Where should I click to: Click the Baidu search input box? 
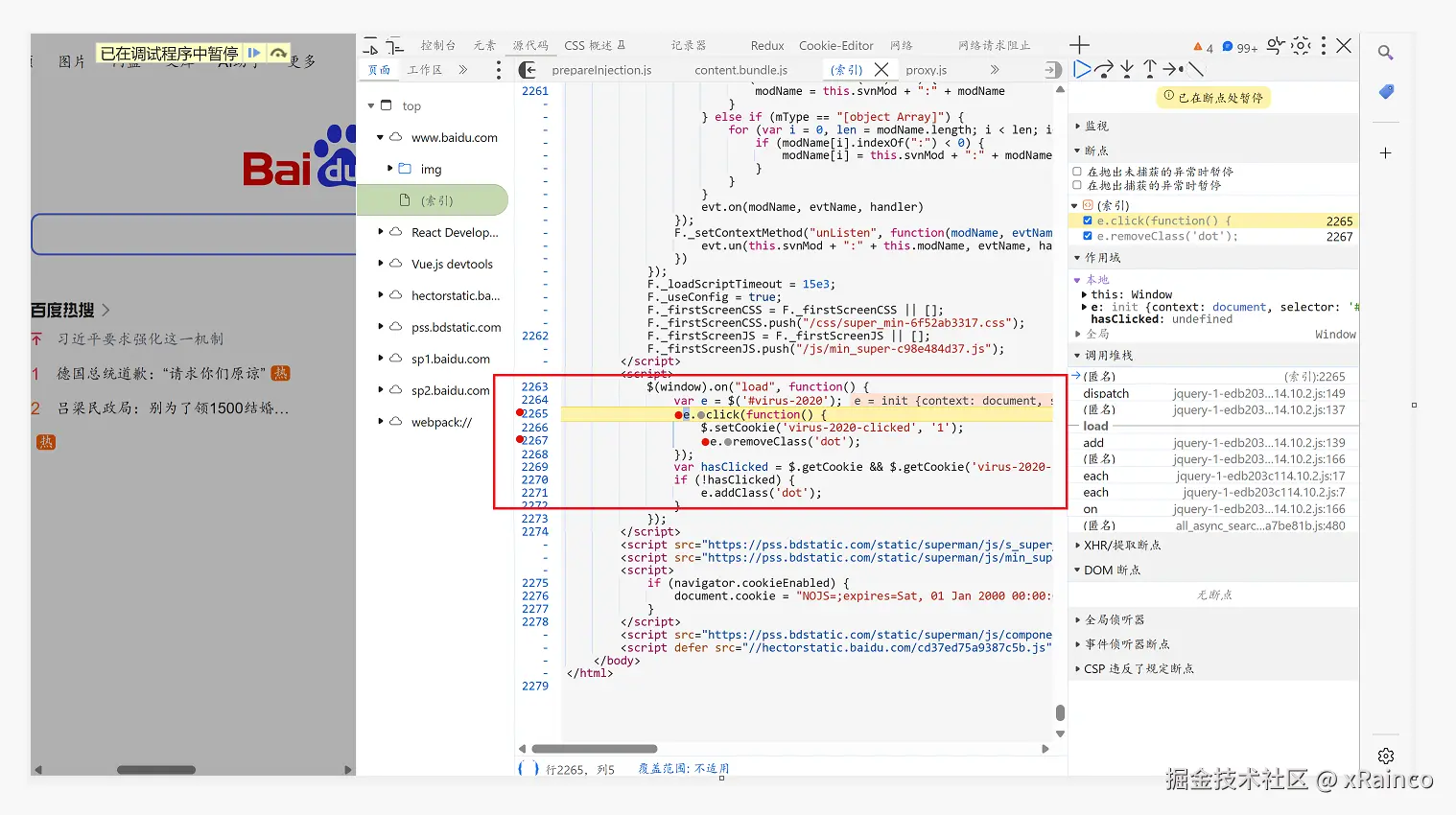click(194, 234)
